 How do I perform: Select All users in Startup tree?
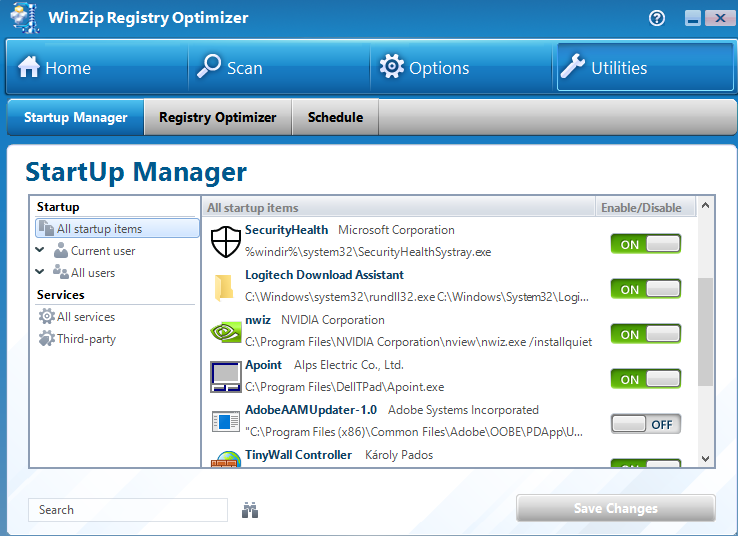pos(93,273)
